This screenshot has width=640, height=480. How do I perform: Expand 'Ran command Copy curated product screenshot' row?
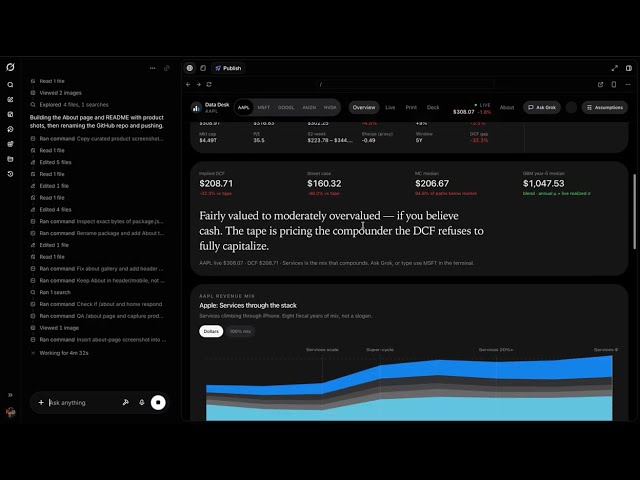click(x=98, y=138)
